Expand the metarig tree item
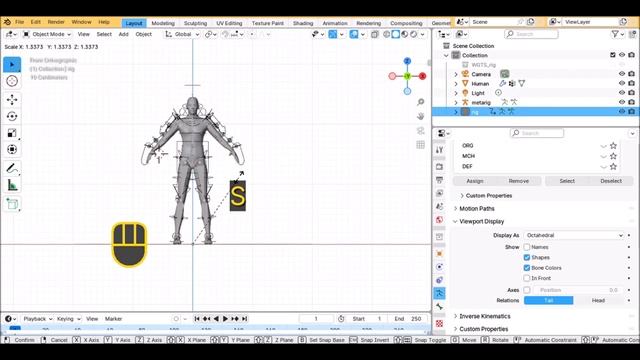Viewport: 640px width, 360px height. pos(456,102)
